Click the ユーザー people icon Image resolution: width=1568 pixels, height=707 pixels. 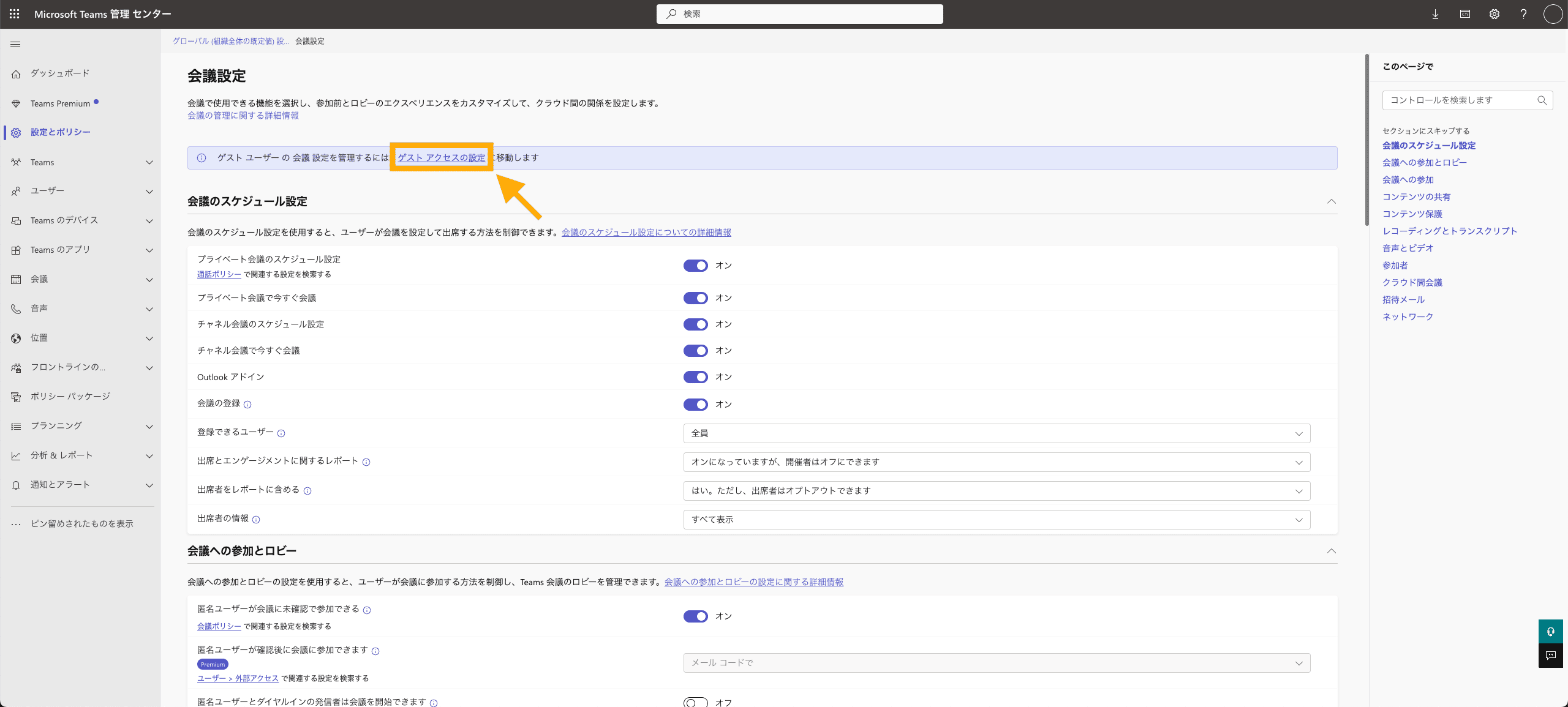click(x=16, y=192)
